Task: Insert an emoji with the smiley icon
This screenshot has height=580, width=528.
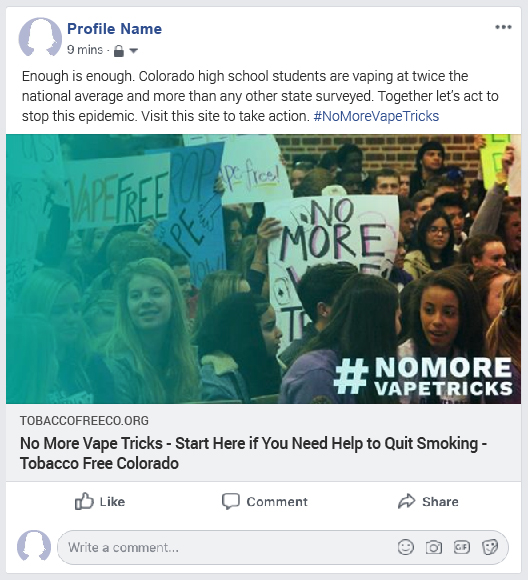Action: coord(406,547)
